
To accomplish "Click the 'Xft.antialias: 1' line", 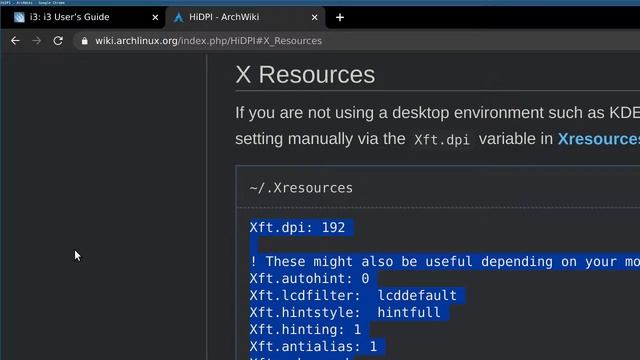I will point(313,347).
